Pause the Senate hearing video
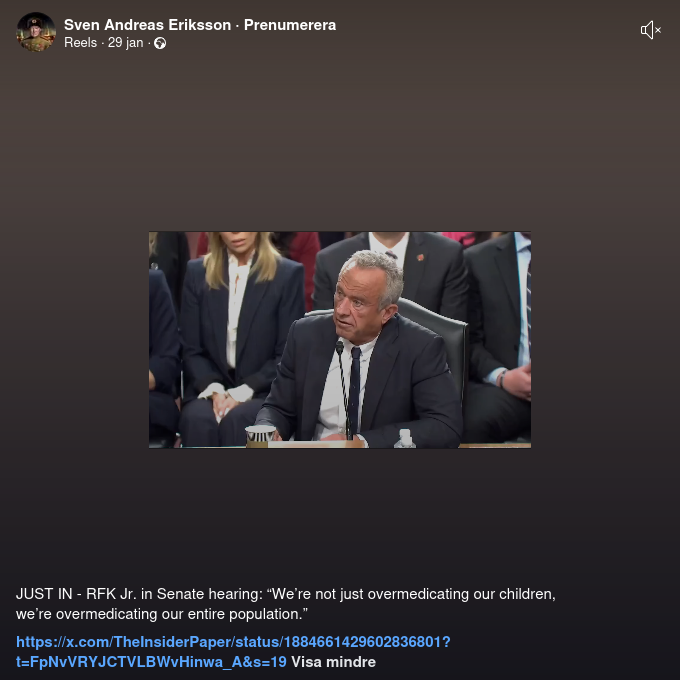680x680 pixels. point(340,340)
